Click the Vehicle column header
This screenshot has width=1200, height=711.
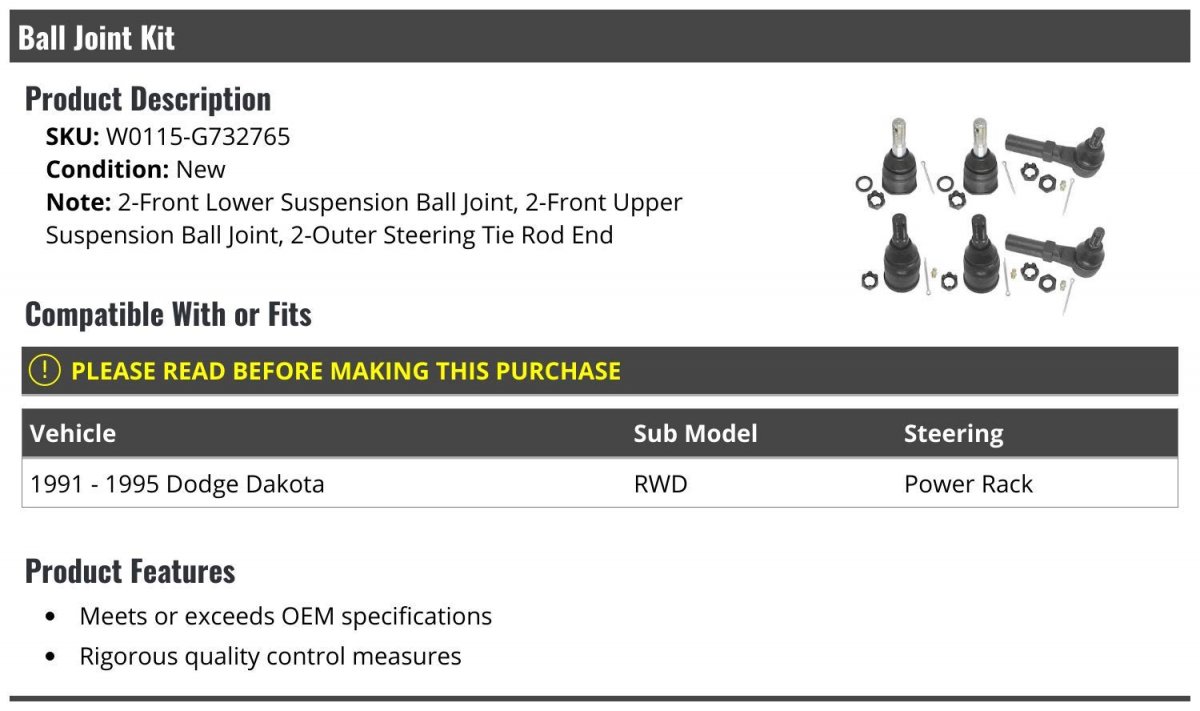click(x=73, y=434)
